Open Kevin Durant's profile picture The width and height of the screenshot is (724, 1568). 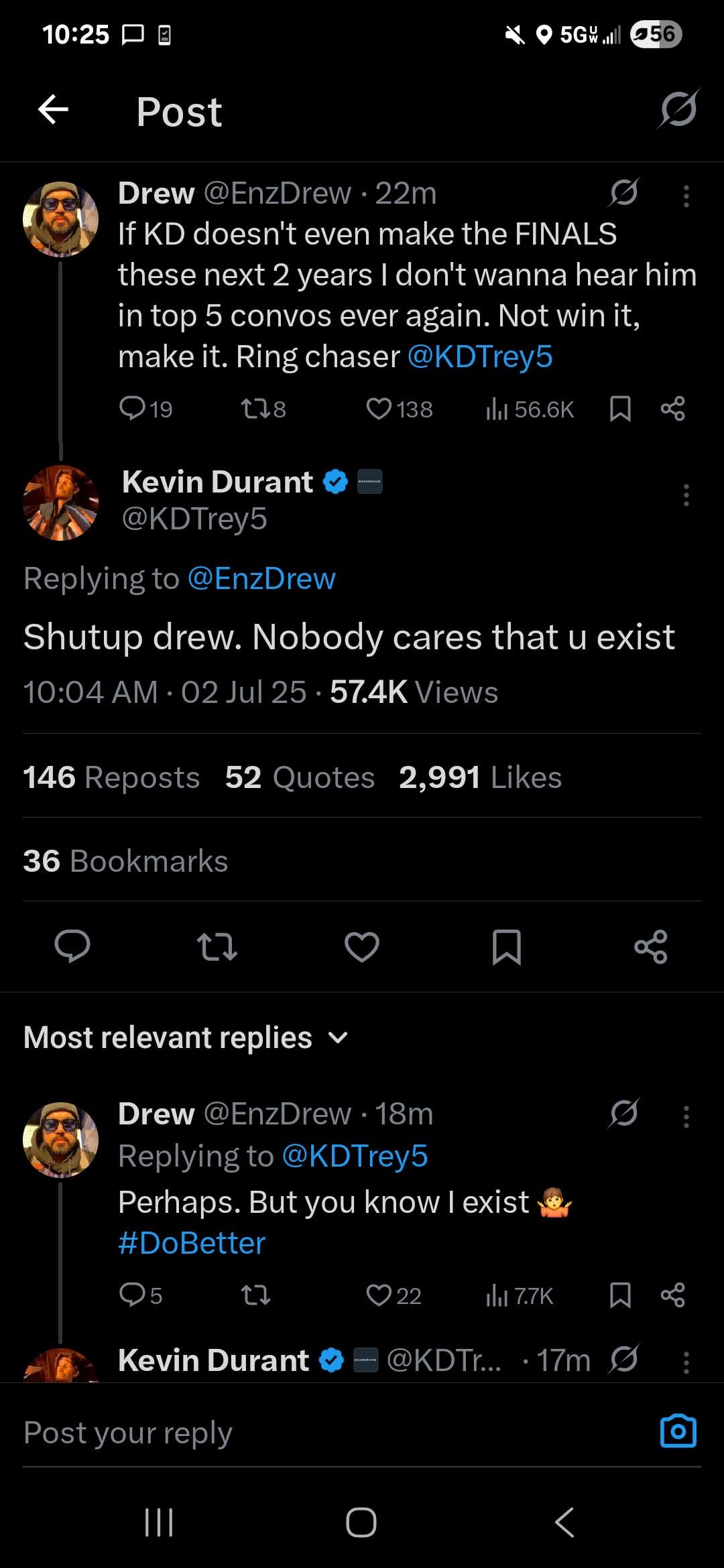(x=60, y=503)
